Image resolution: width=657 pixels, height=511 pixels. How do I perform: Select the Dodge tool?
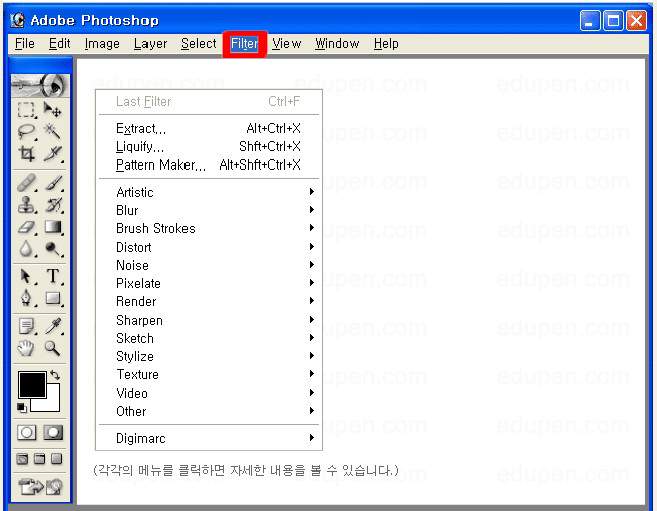[x=53, y=249]
